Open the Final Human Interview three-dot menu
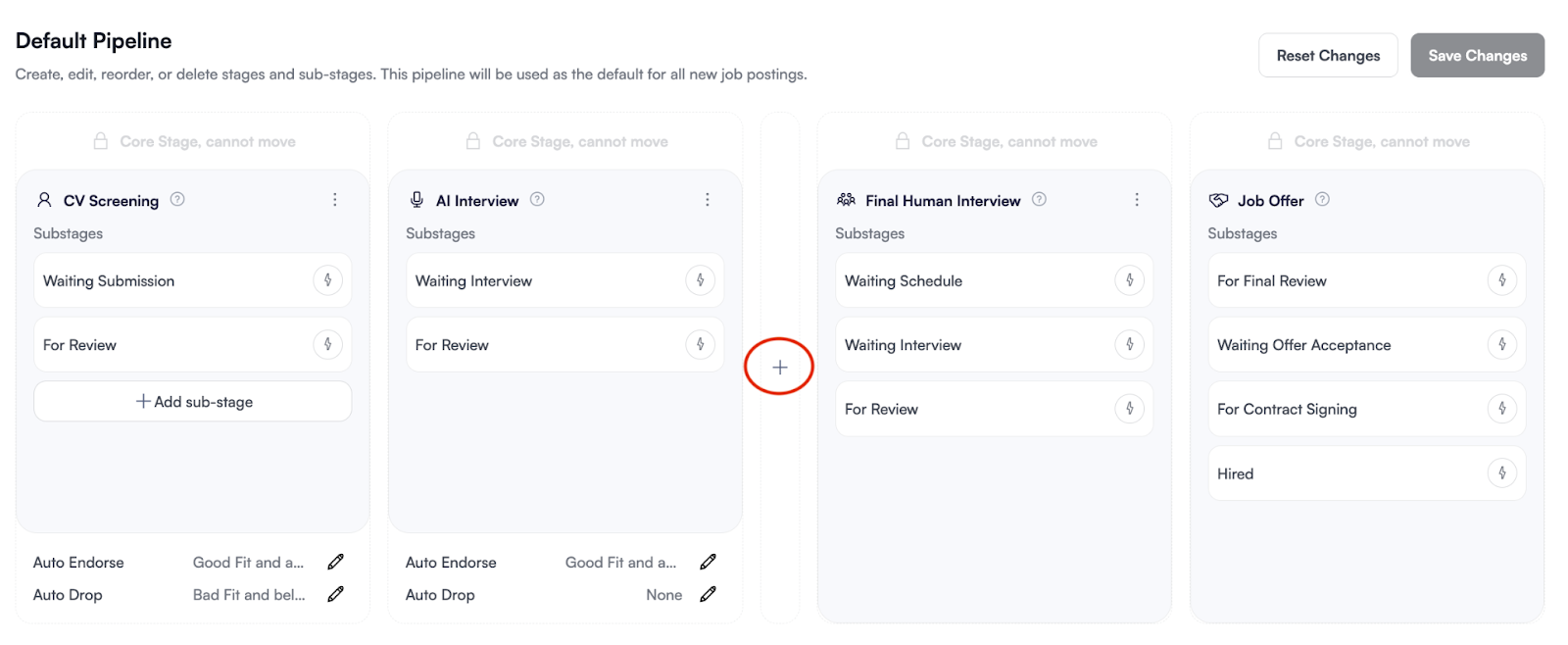The height and width of the screenshot is (645, 1568). [1136, 200]
